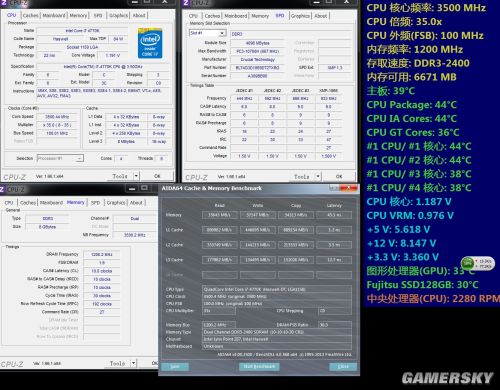Click the CPU-Z icon in top-right window title
The width and height of the screenshot is (500, 390).
click(186, 3)
